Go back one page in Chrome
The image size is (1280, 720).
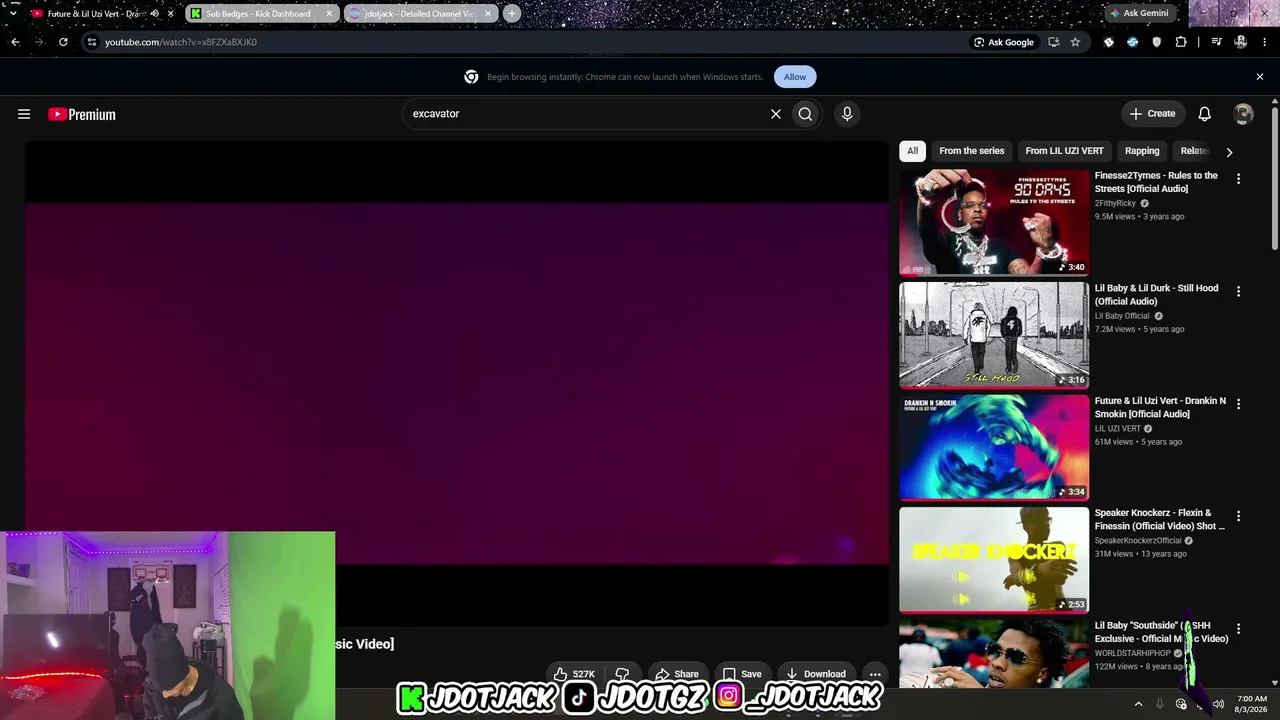pyautogui.click(x=15, y=42)
